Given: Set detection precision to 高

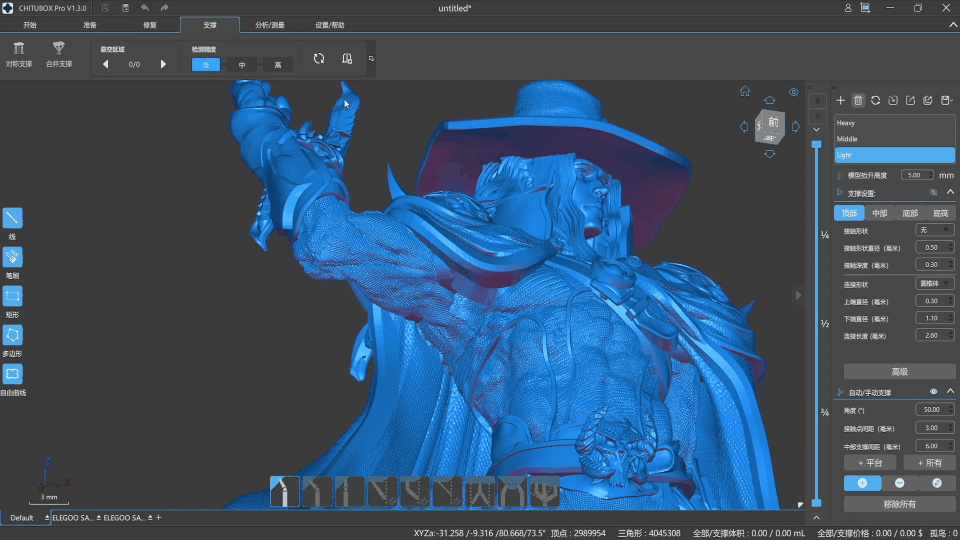Looking at the screenshot, I should click(x=278, y=65).
